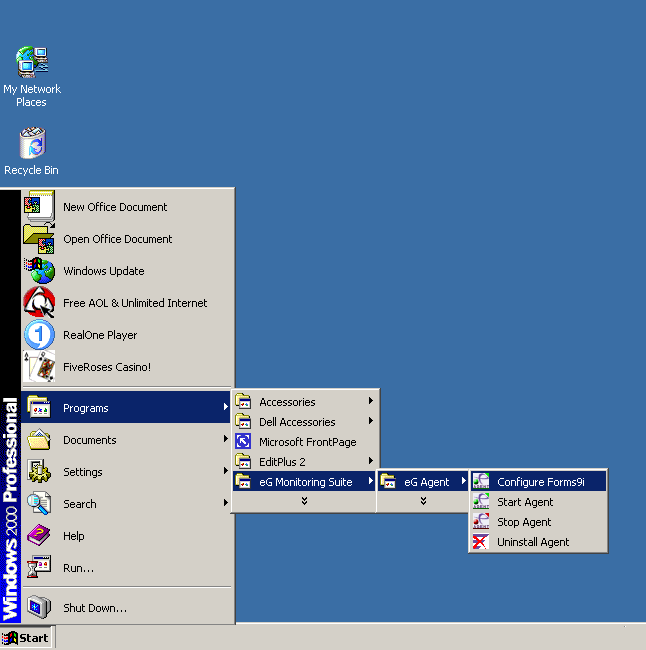Select Configure Forms9i menu entry
This screenshot has width=646, height=650.
click(x=538, y=481)
